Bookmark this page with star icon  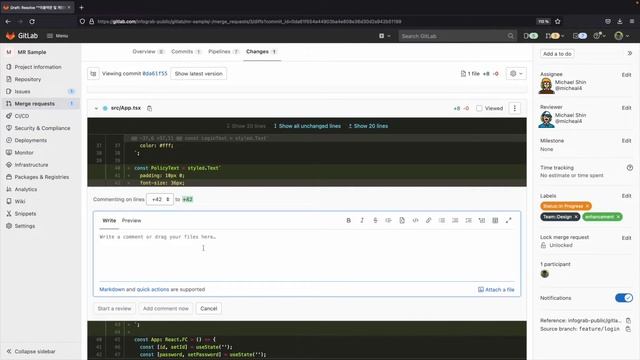click(x=558, y=21)
